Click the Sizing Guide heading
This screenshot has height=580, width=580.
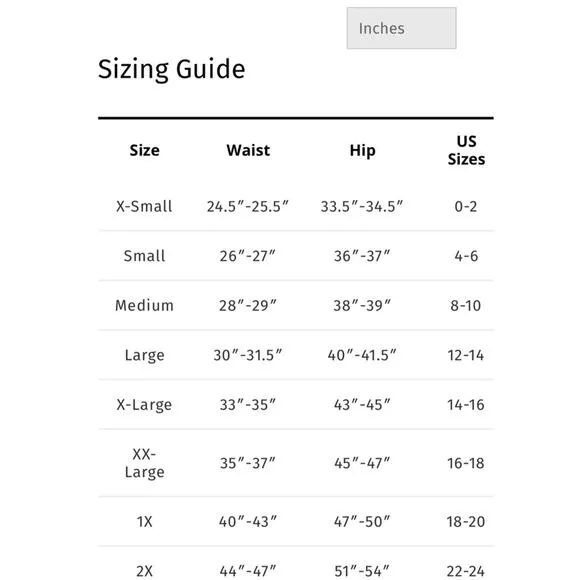pyautogui.click(x=171, y=69)
